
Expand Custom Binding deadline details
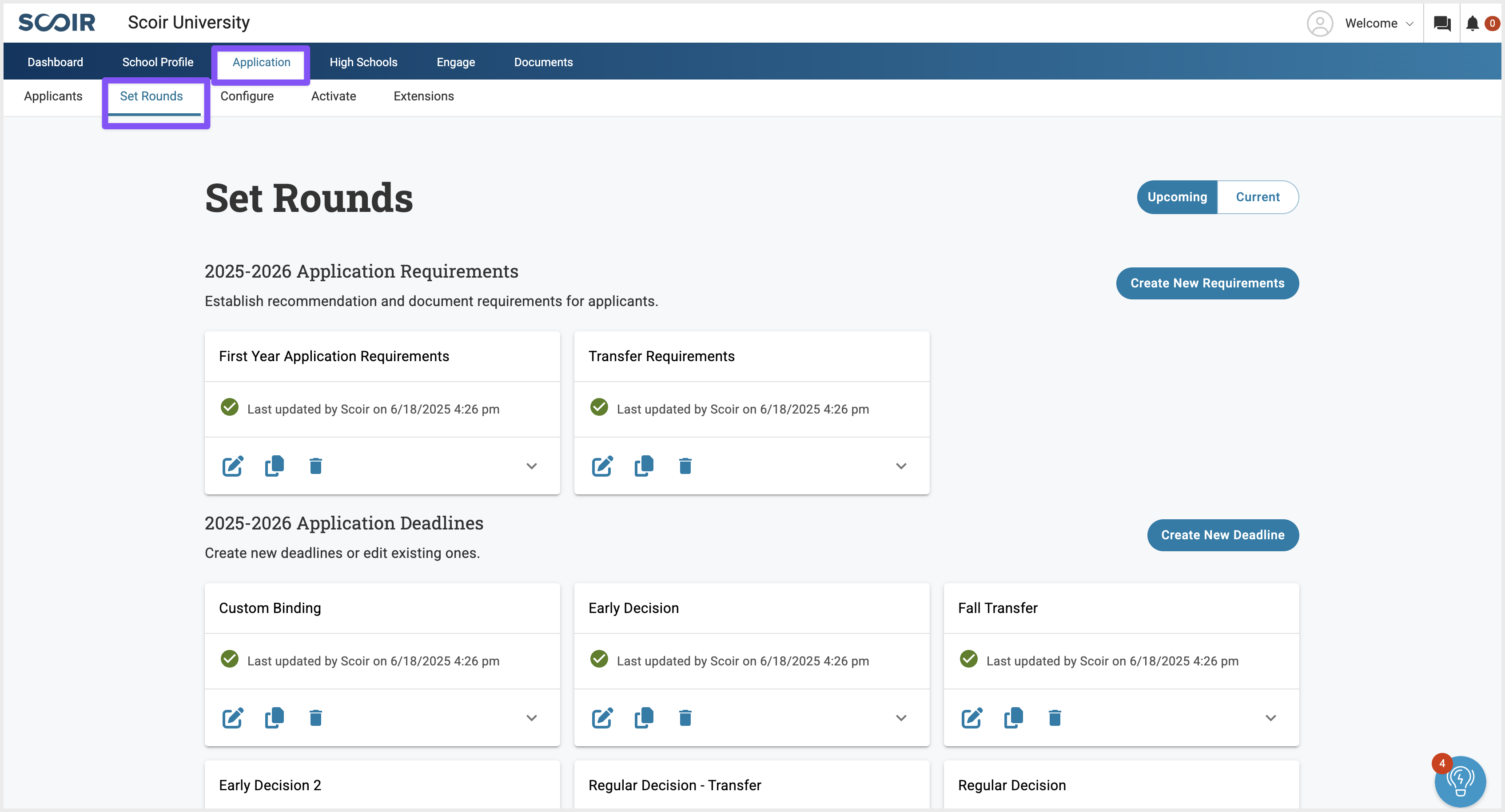(532, 718)
